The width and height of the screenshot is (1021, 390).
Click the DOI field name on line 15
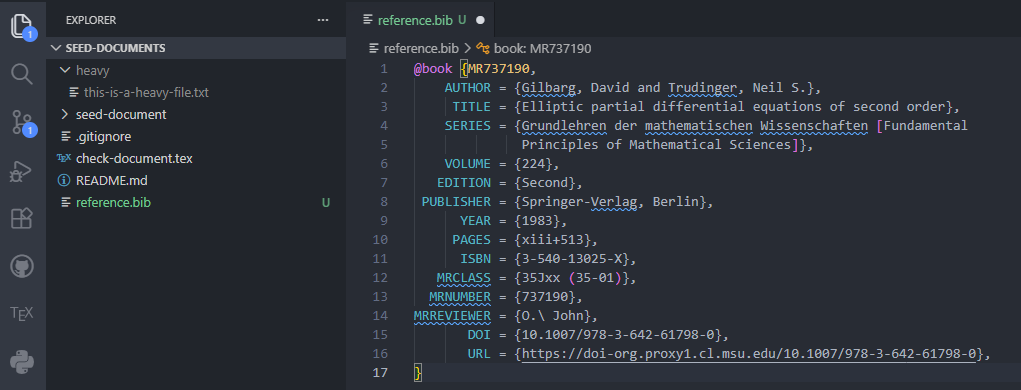click(479, 335)
